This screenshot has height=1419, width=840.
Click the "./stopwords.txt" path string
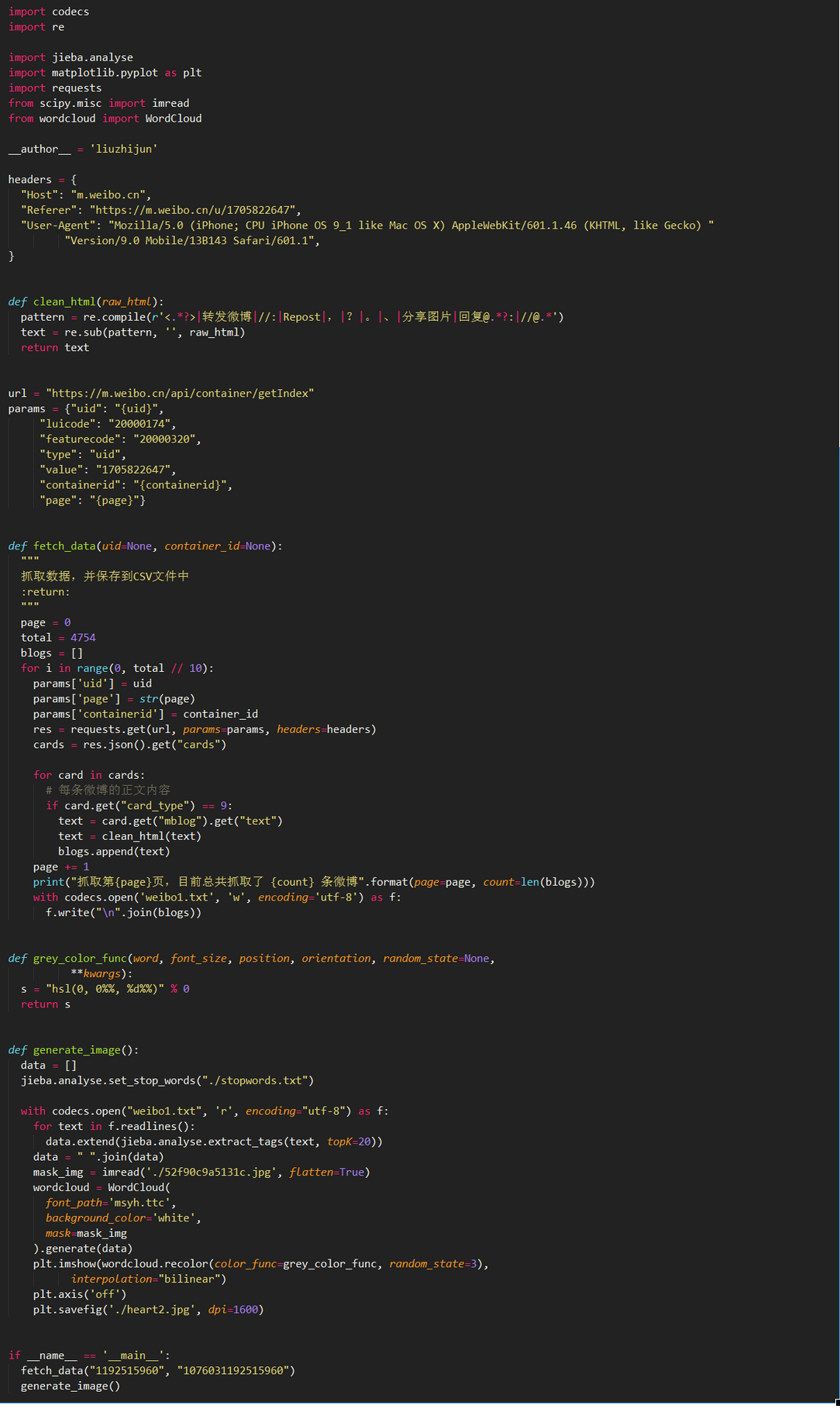(x=255, y=1081)
